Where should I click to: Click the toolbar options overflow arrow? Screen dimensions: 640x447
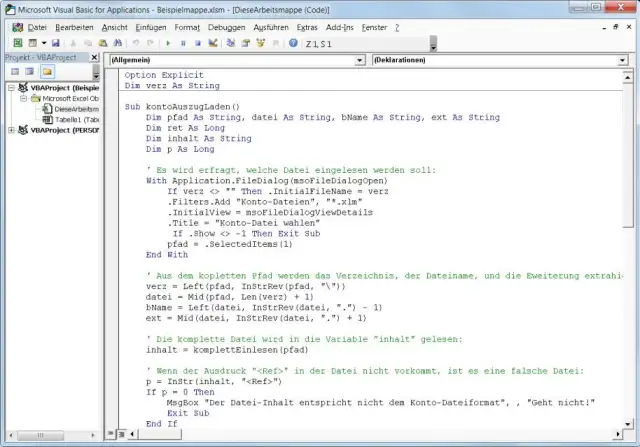[433, 43]
